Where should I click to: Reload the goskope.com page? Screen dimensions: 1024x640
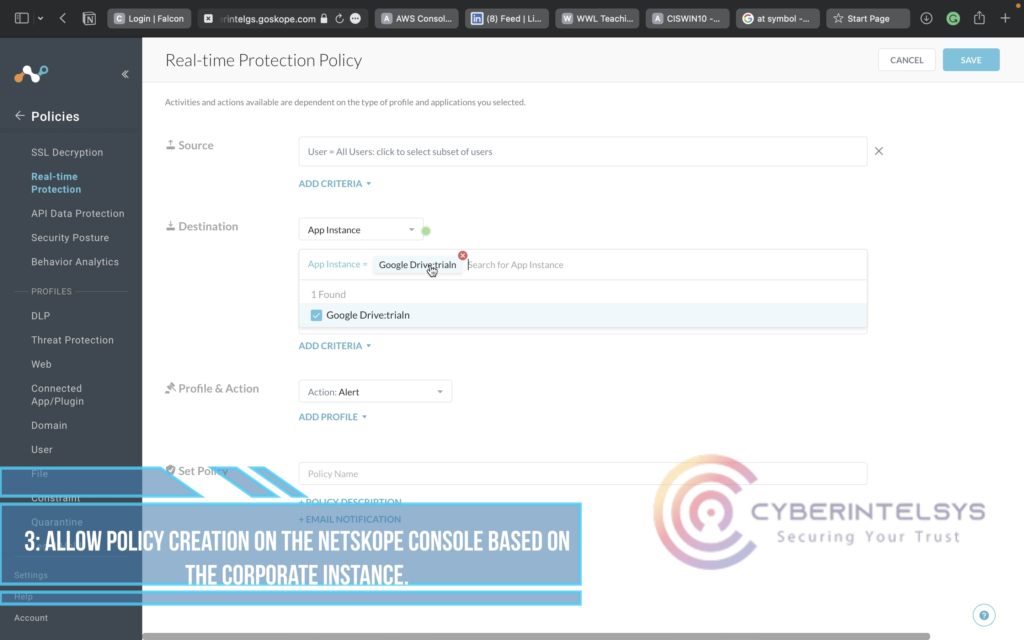pyautogui.click(x=340, y=18)
